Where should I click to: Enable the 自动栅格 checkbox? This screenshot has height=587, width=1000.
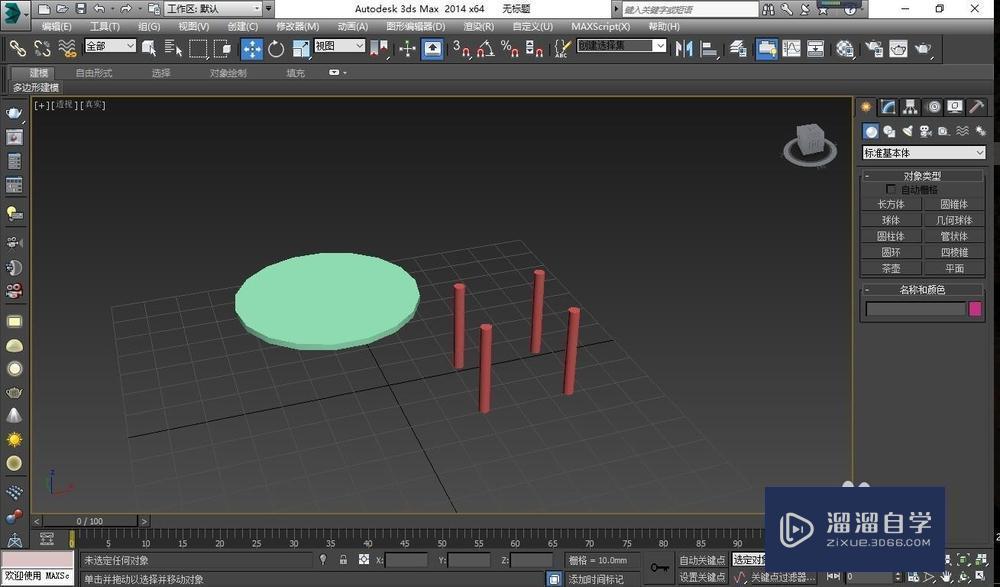(890, 189)
